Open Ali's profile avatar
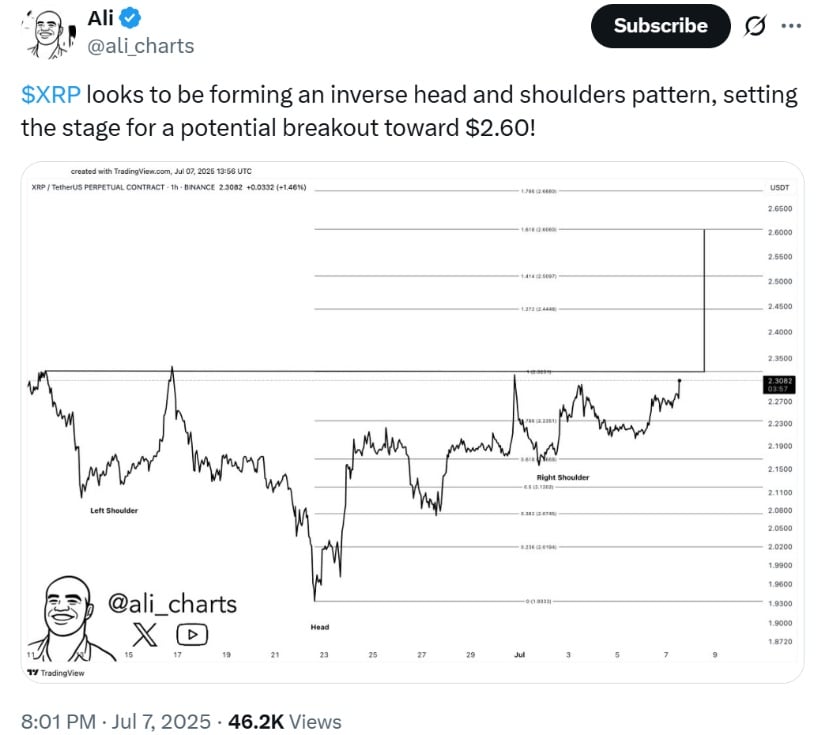Screen dimensions: 825x735 pyautogui.click(x=48, y=33)
